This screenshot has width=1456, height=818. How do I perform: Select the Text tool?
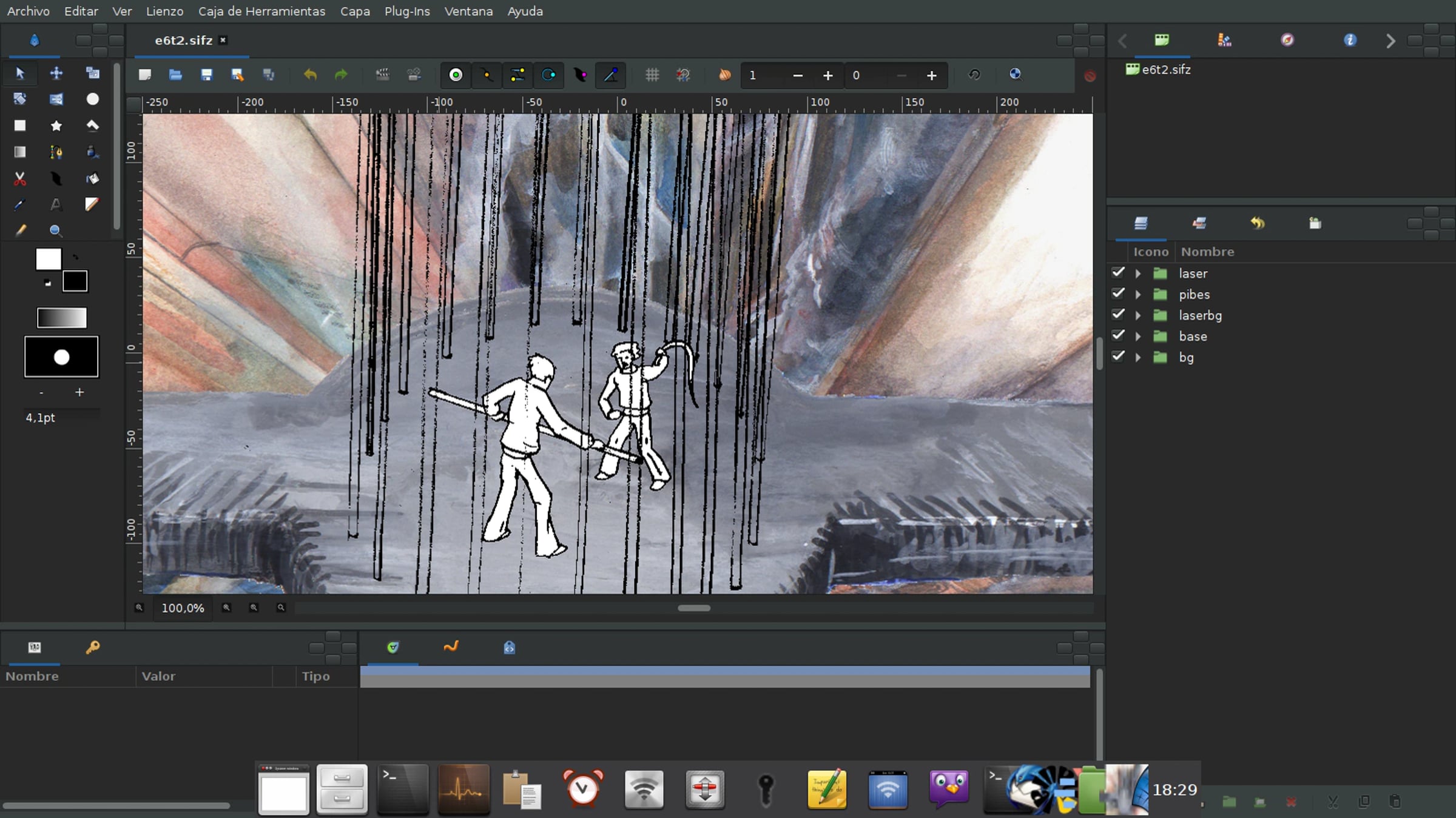pos(56,204)
